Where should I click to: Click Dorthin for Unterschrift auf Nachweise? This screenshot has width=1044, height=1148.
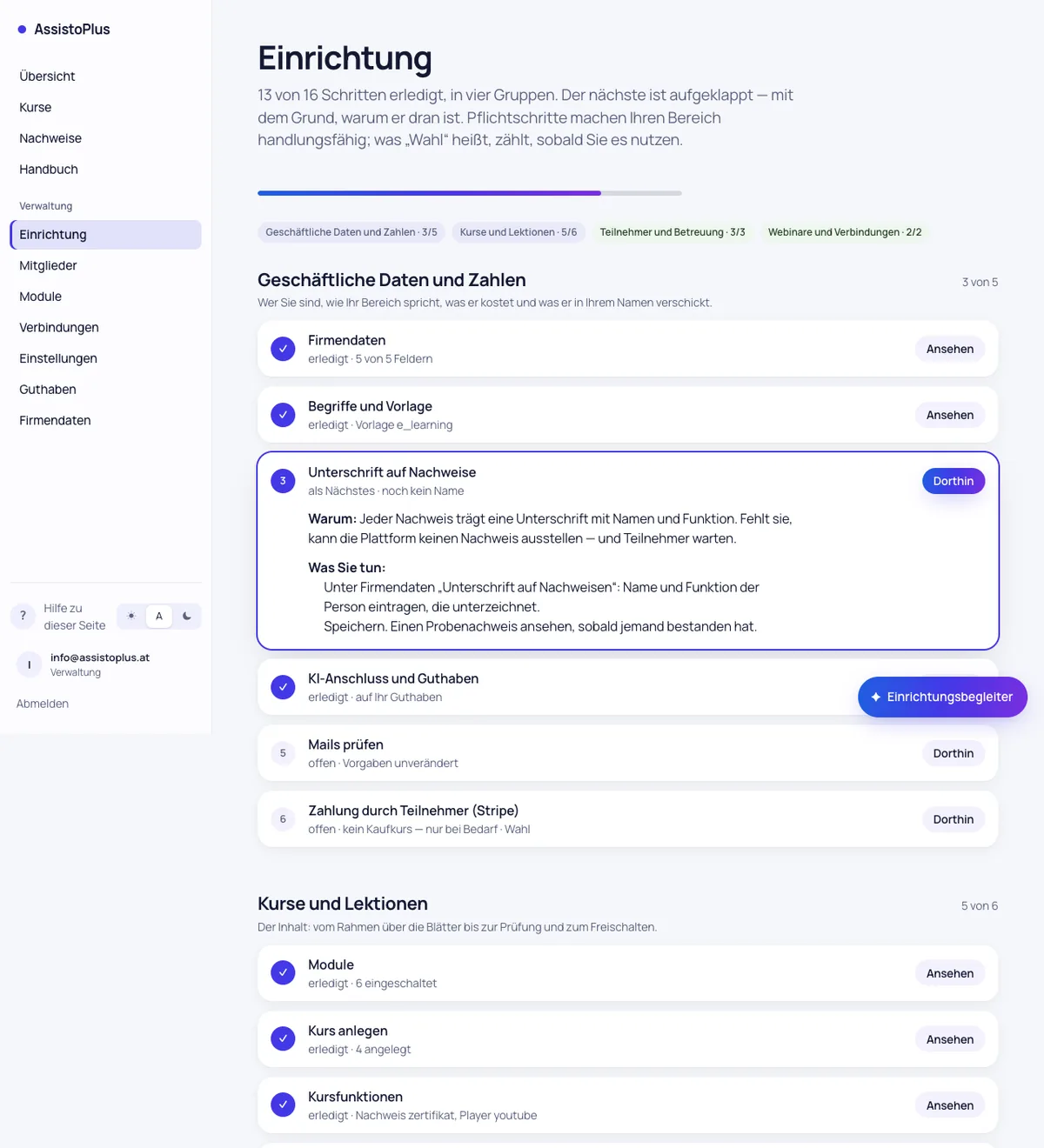pyautogui.click(x=954, y=481)
